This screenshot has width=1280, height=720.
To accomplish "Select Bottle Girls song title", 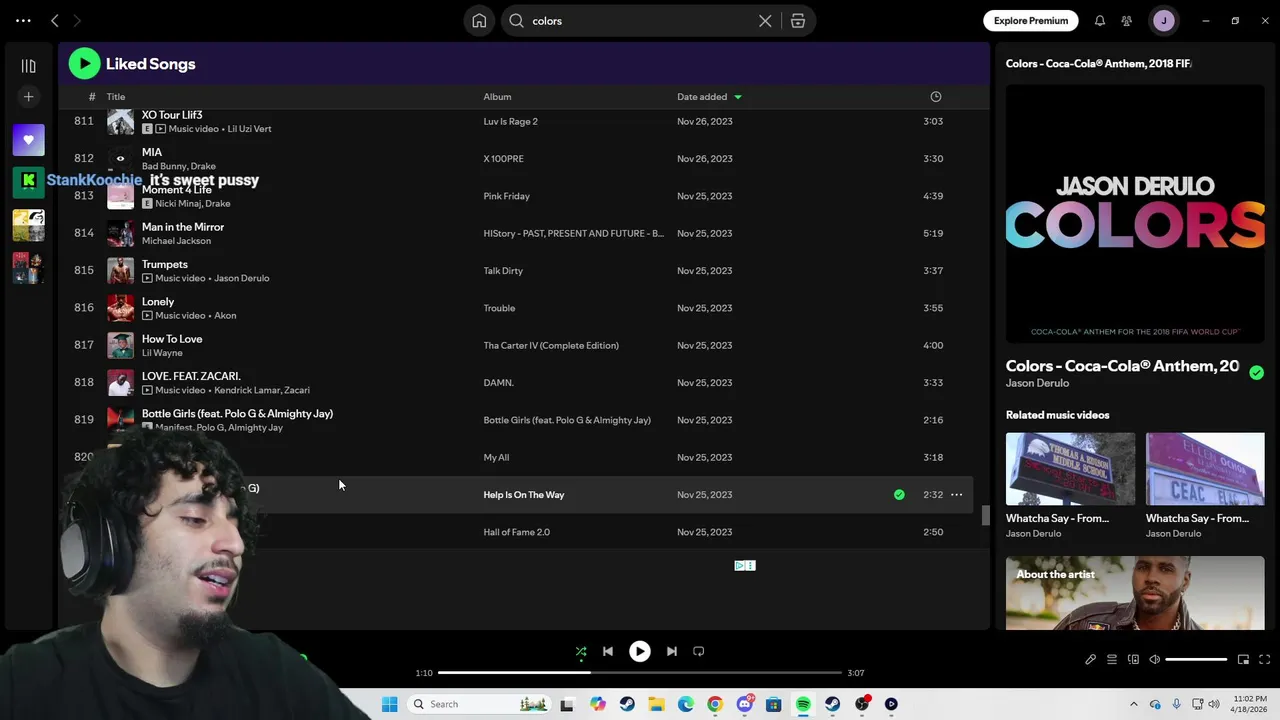I will pos(237,414).
